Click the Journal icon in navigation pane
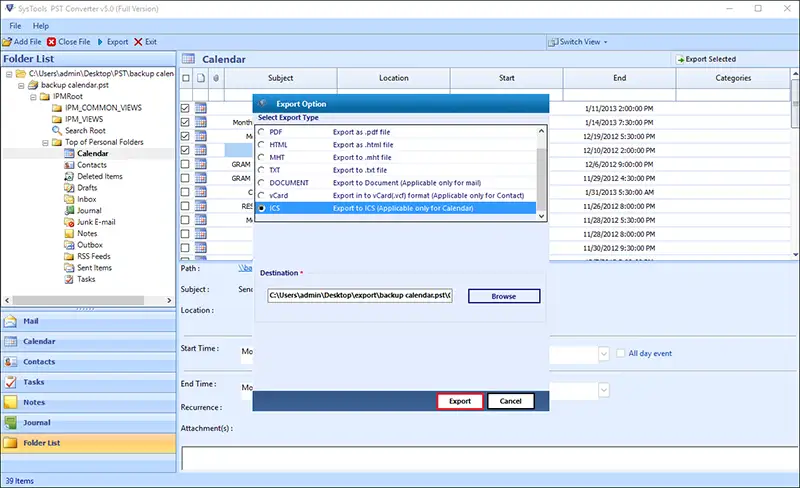This screenshot has width=800, height=488. coord(10,423)
